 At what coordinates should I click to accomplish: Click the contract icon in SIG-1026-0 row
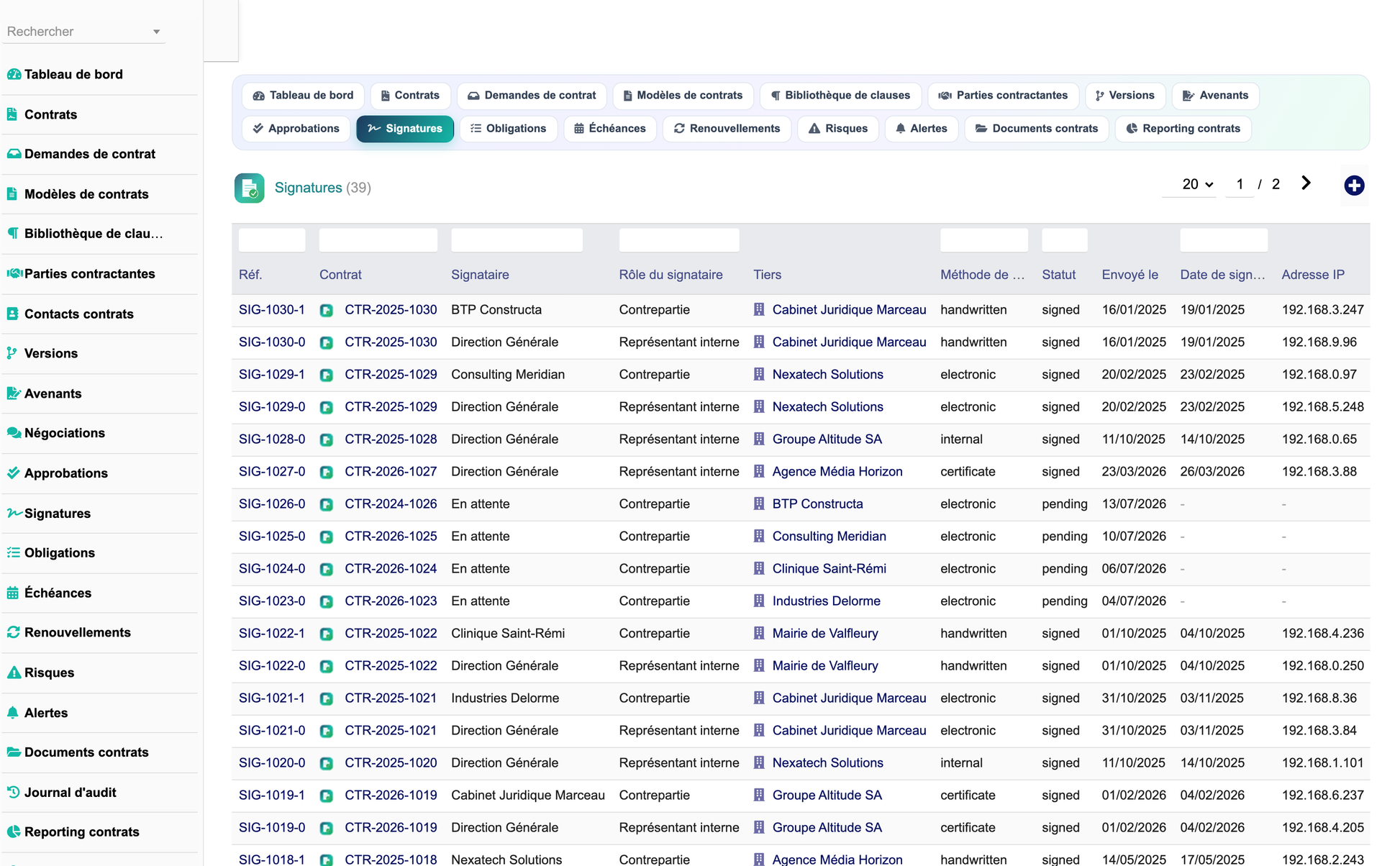(327, 505)
